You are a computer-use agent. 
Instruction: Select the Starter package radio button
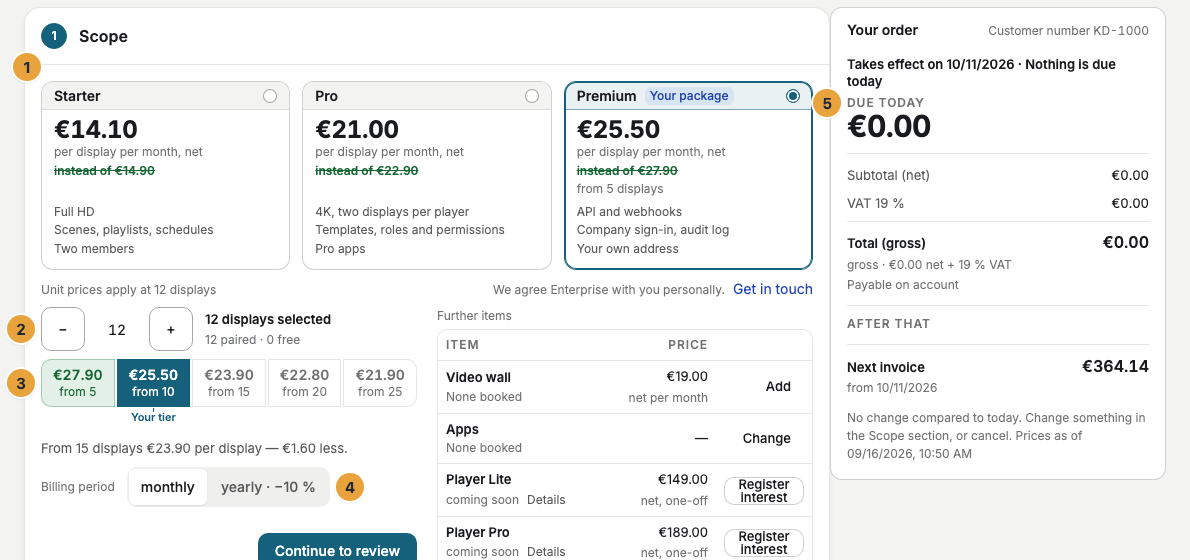(x=269, y=96)
